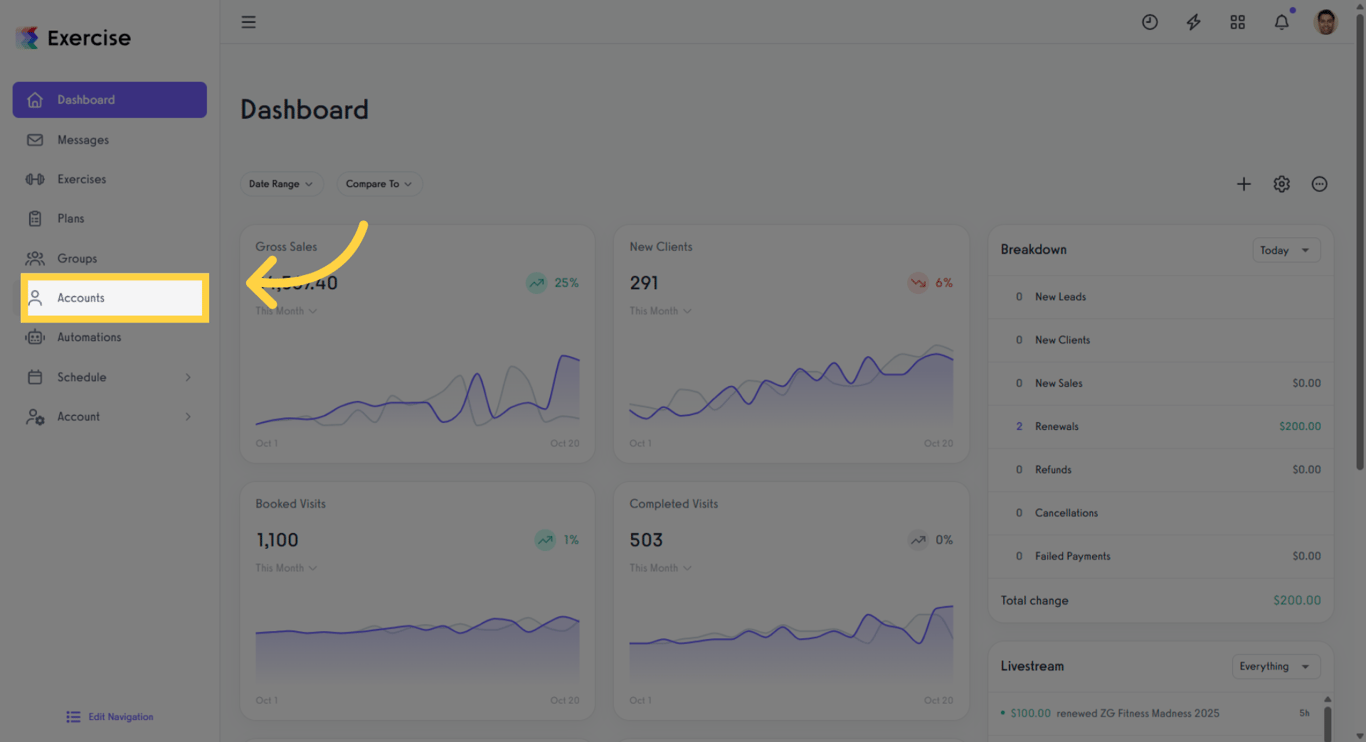The height and width of the screenshot is (742, 1366).
Task: Go to the Dashboard menu item
Action: coord(85,99)
